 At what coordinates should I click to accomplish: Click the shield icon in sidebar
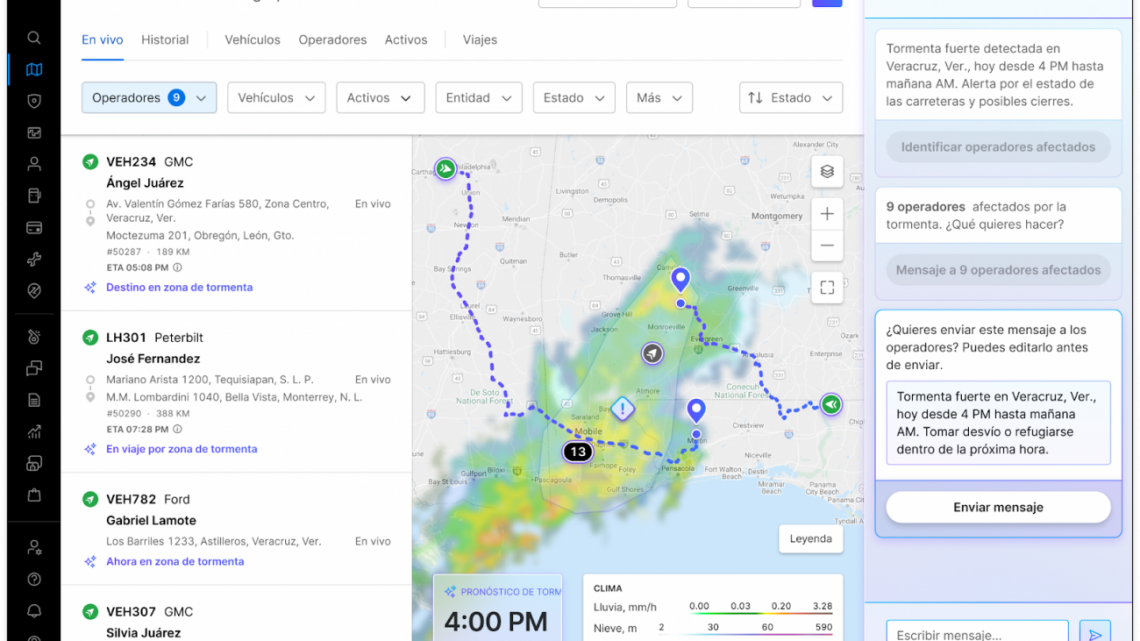[x=34, y=101]
